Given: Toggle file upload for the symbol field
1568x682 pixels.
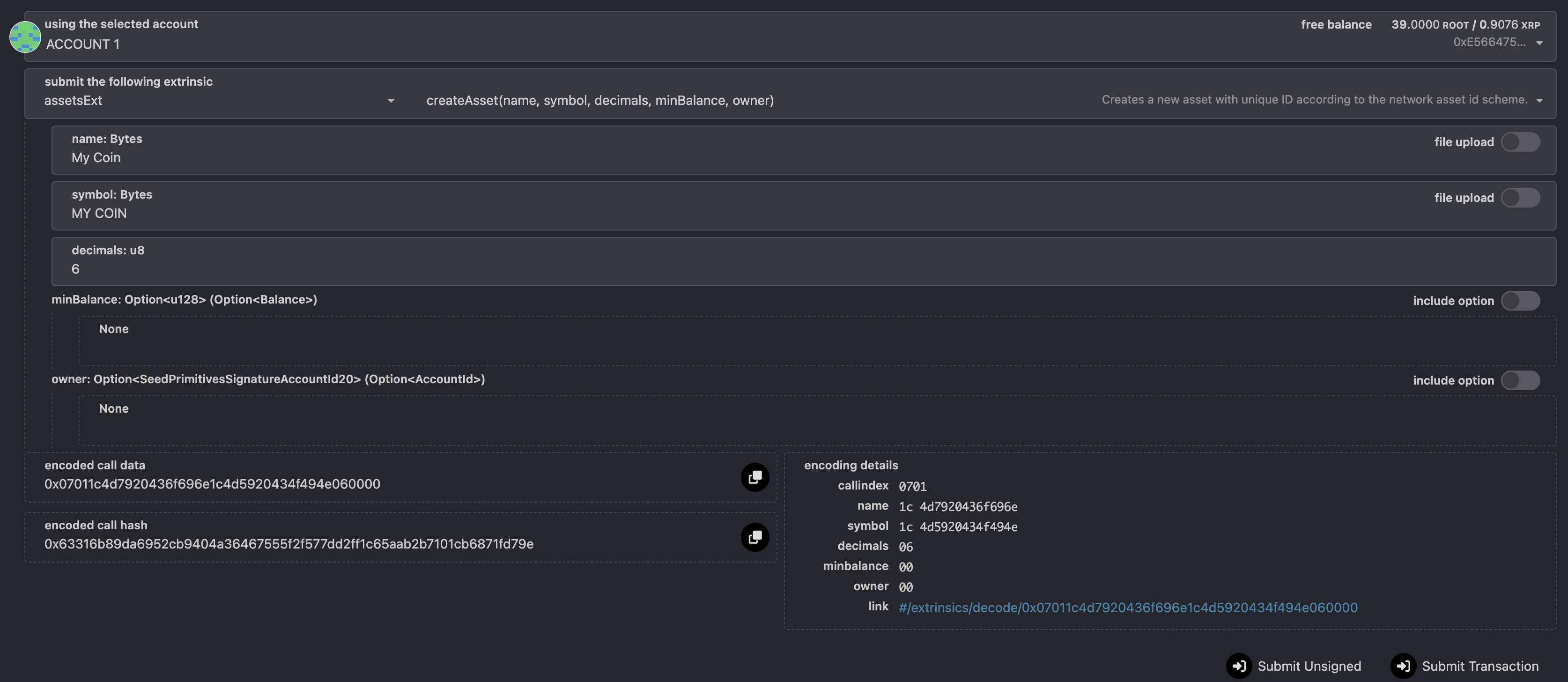Looking at the screenshot, I should pos(1520,198).
